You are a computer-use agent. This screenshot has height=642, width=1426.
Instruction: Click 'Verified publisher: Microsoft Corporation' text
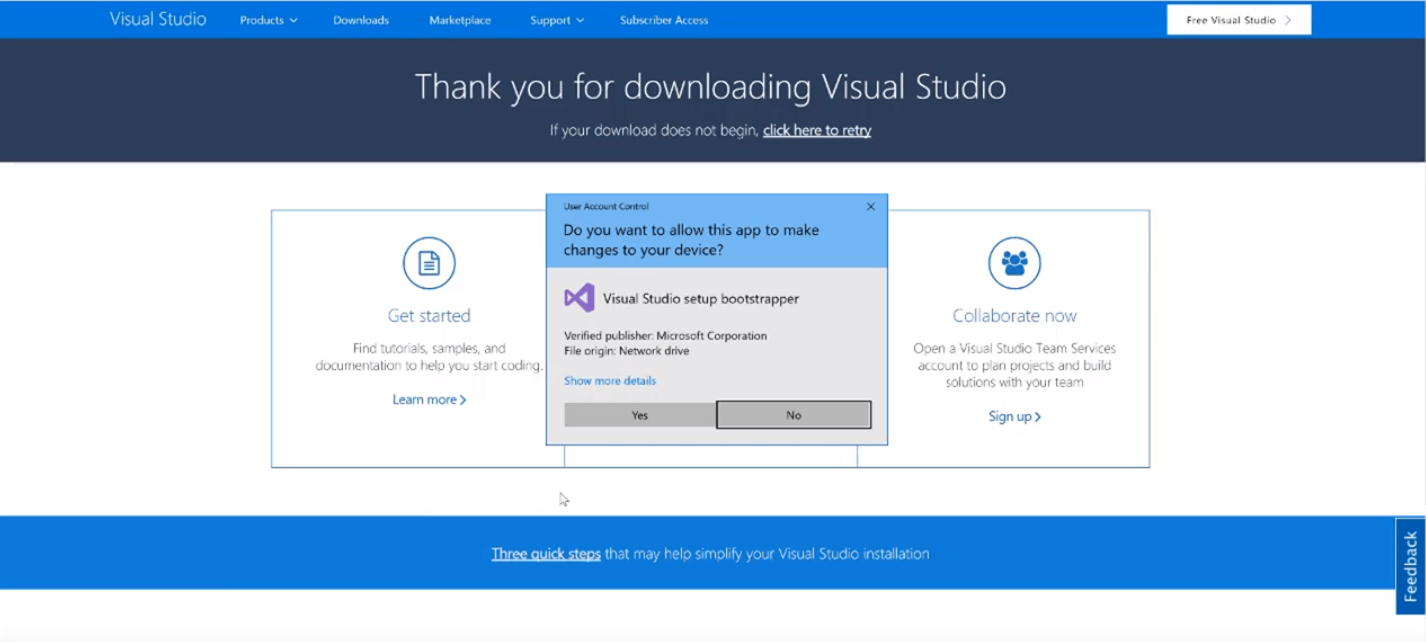(x=665, y=336)
